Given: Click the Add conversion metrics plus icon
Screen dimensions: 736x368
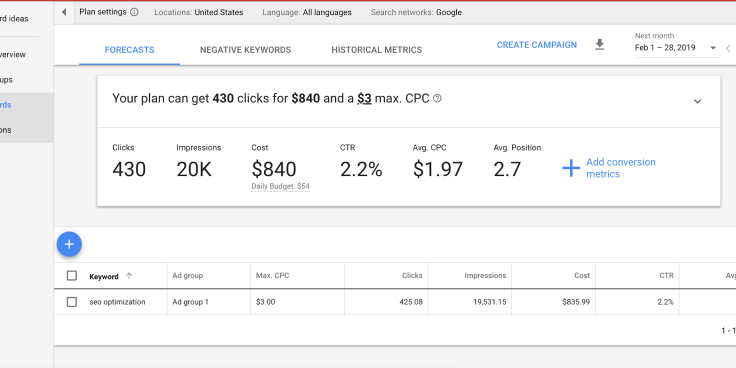Looking at the screenshot, I should pyautogui.click(x=571, y=168).
